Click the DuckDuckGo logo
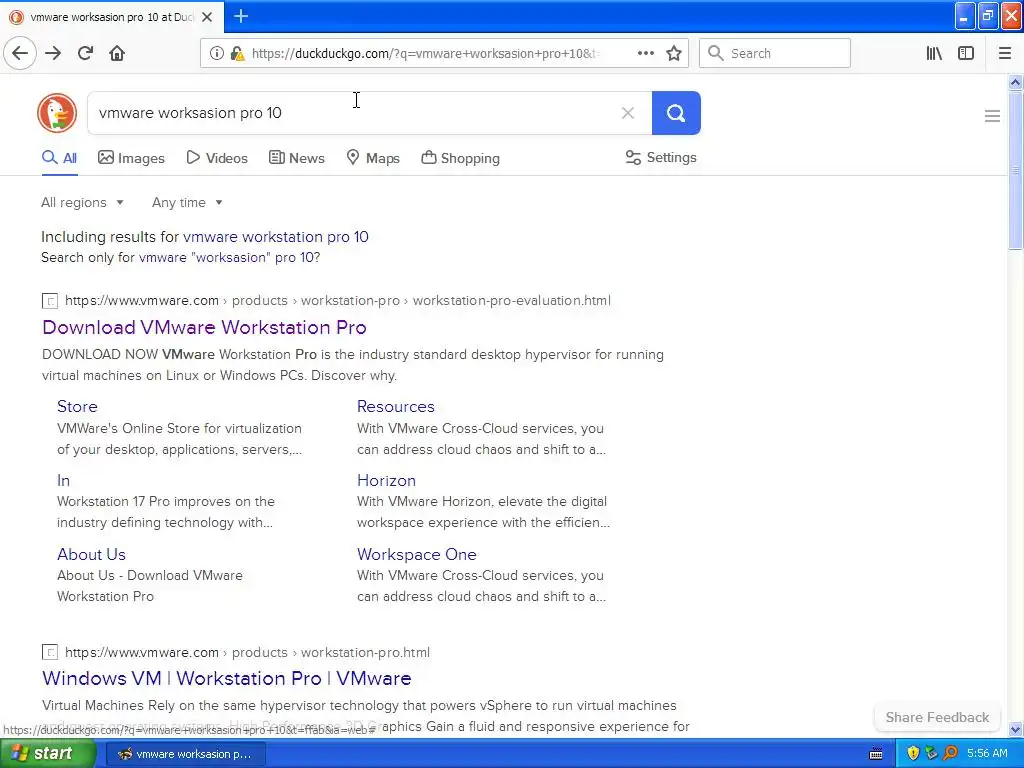1024x768 pixels. tap(57, 112)
